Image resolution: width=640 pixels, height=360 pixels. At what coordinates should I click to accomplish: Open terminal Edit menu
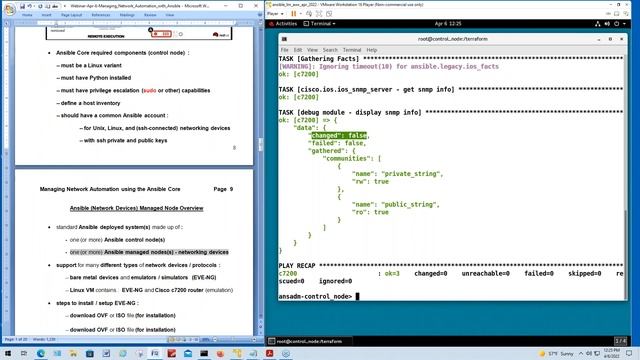(x=298, y=50)
